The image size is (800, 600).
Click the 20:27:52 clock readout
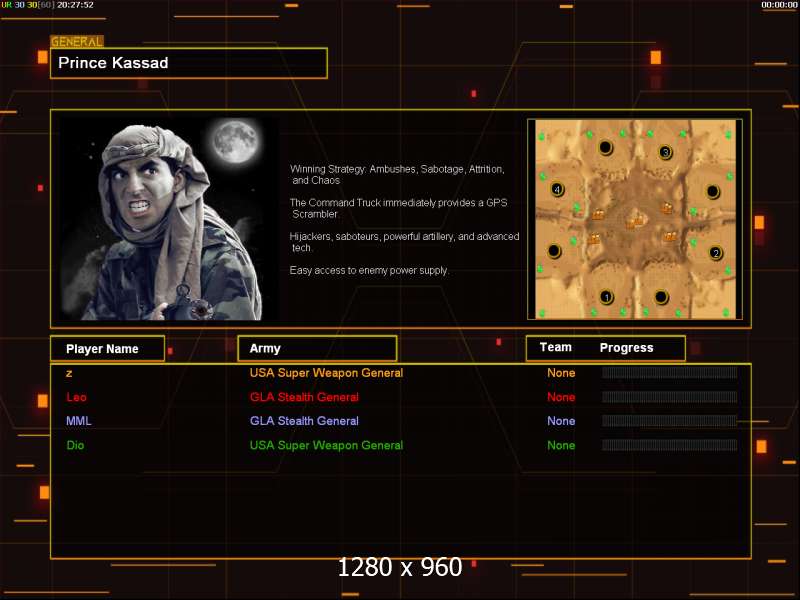coord(75,5)
